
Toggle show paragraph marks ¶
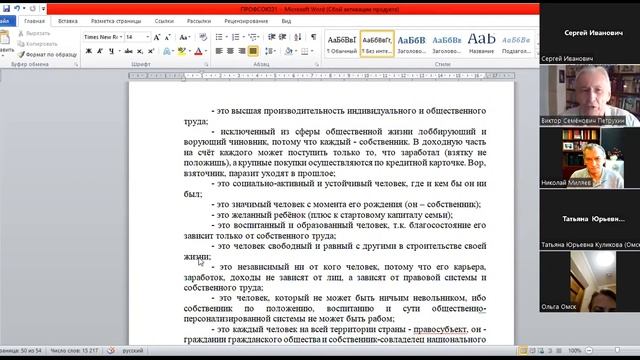tap(313, 38)
